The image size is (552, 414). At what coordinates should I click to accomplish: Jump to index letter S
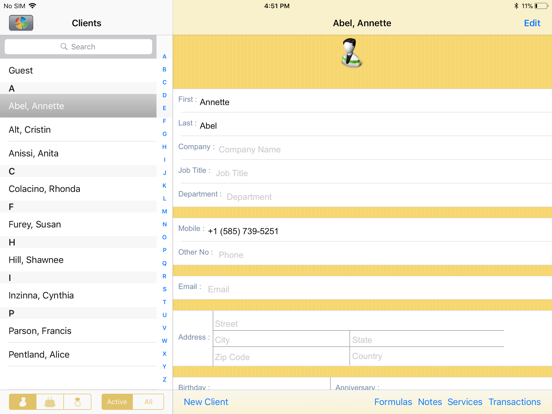[x=164, y=289]
